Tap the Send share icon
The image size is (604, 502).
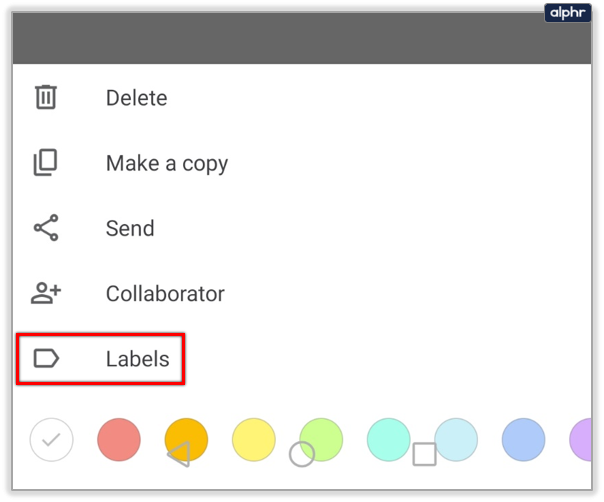pyautogui.click(x=46, y=228)
